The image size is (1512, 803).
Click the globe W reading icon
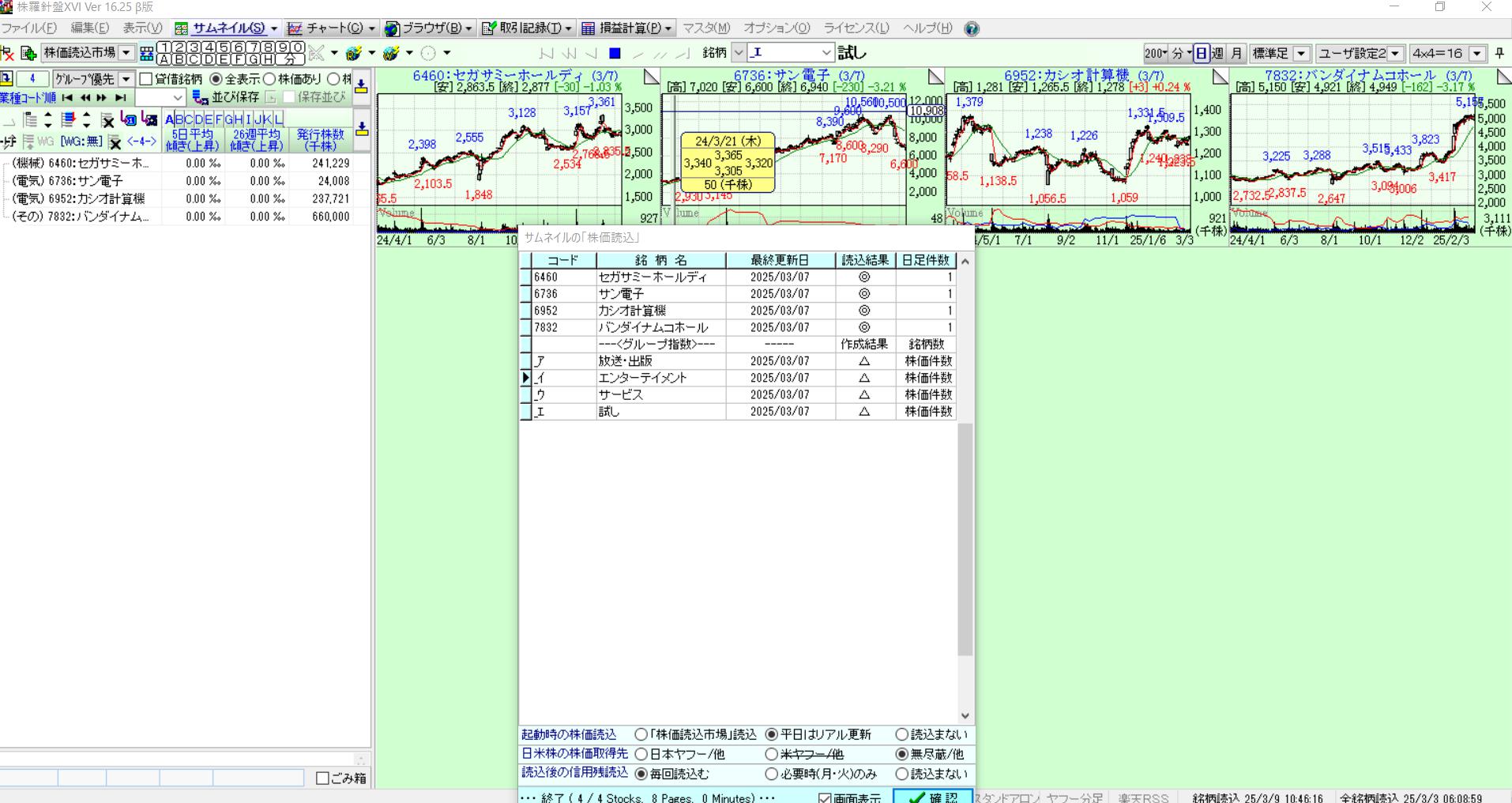391,54
